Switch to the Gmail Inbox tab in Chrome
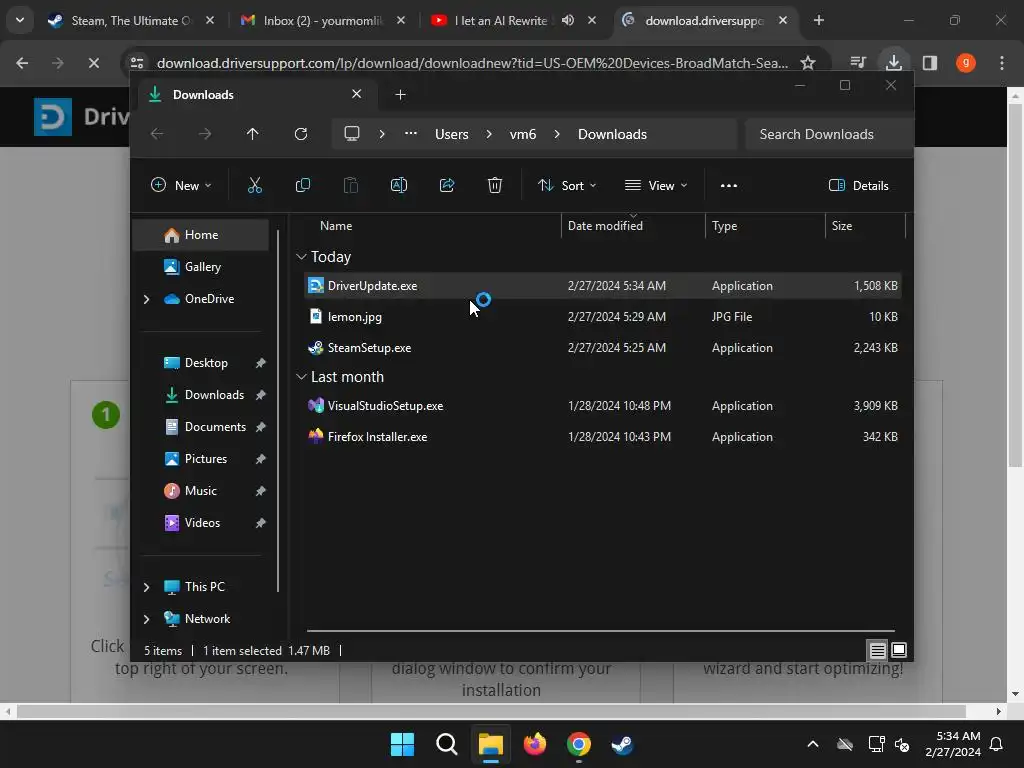The width and height of the screenshot is (1024, 768). click(x=322, y=20)
